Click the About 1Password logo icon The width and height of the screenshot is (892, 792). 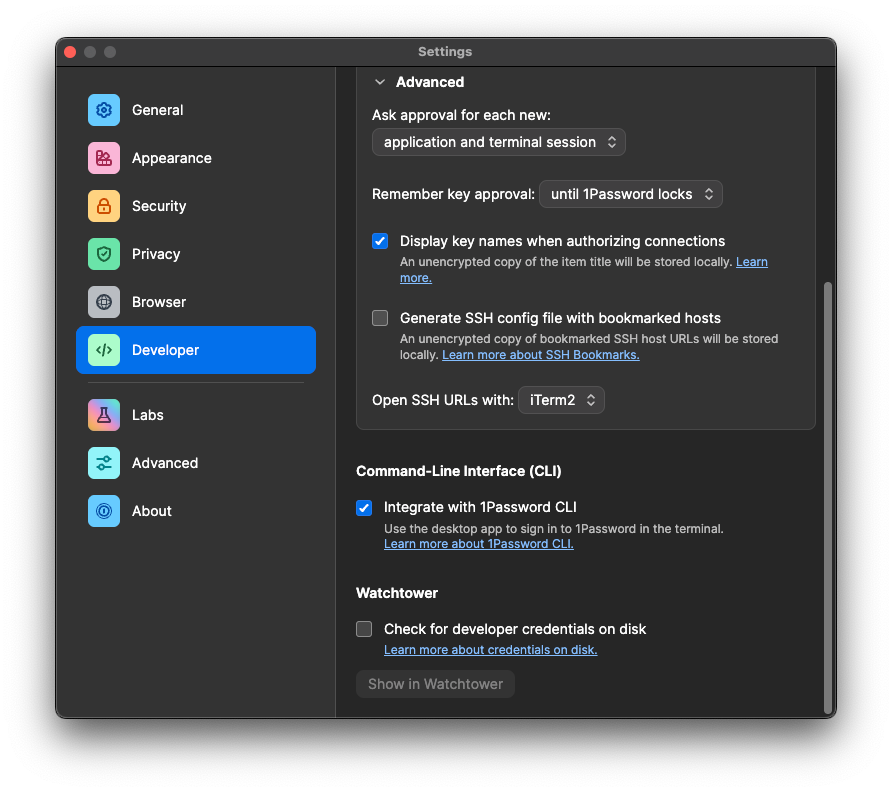point(104,511)
